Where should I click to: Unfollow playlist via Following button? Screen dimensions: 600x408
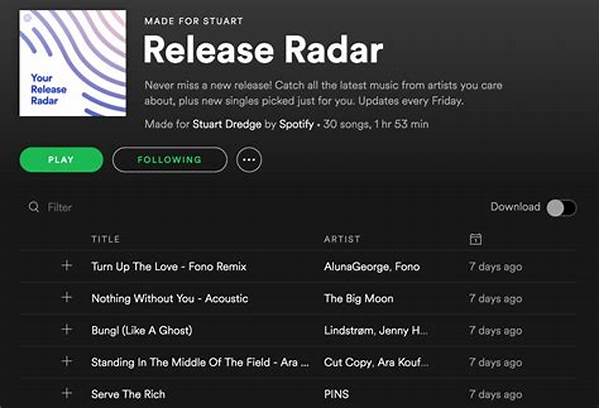[170, 160]
